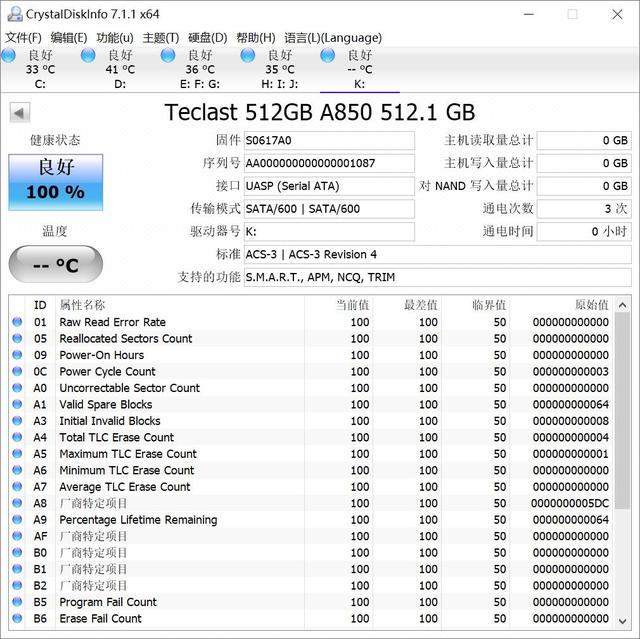Click the 当前值 column header
This screenshot has height=639, width=640.
[352, 305]
